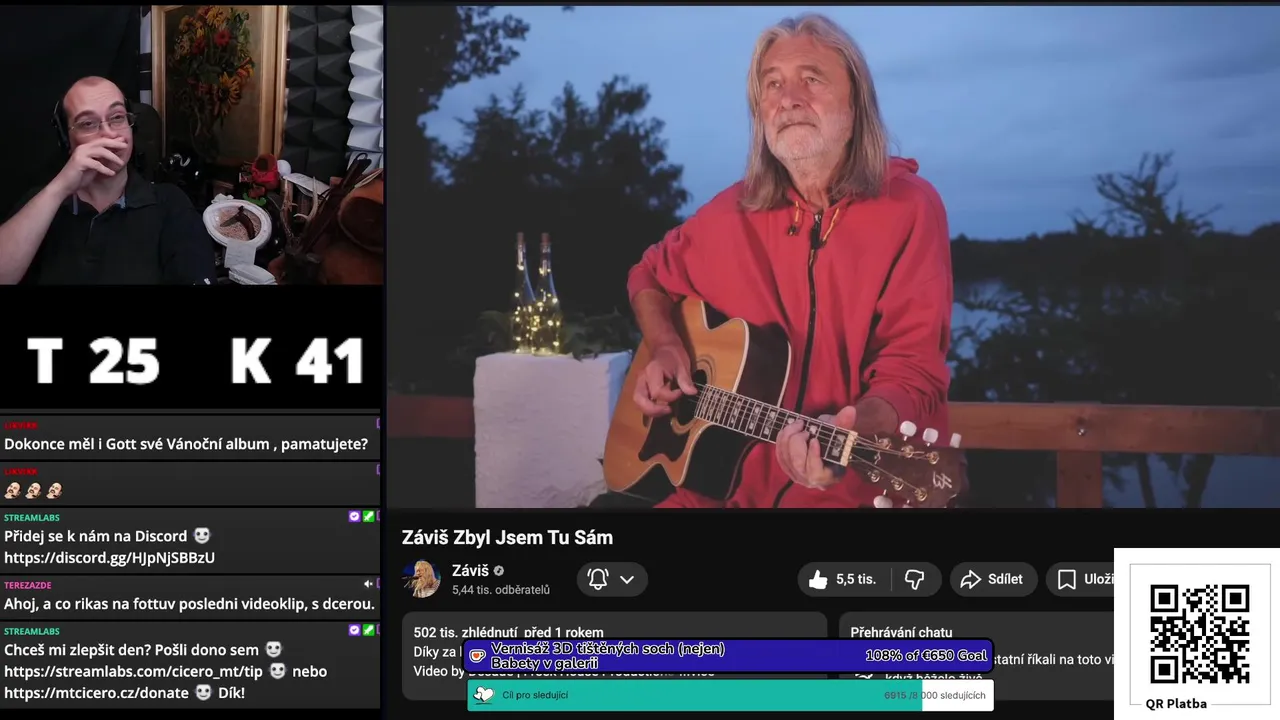
Task: Click the follower goal progress bar
Action: [x=730, y=695]
